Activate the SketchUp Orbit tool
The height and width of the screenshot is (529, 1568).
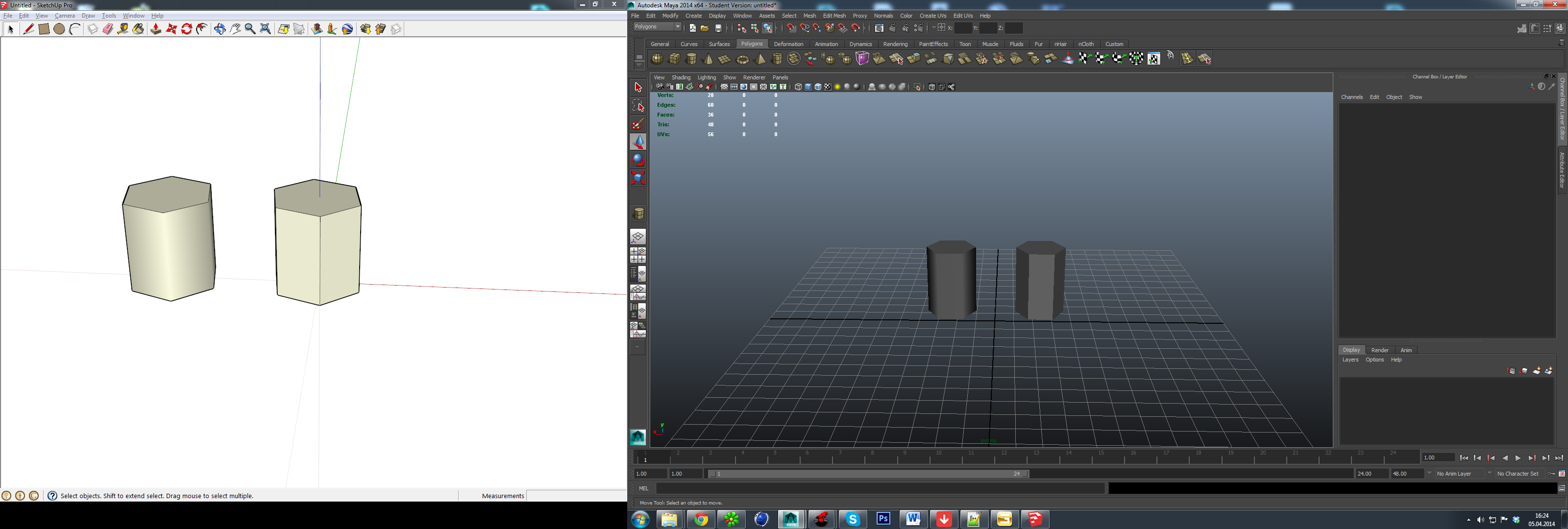tap(220, 29)
